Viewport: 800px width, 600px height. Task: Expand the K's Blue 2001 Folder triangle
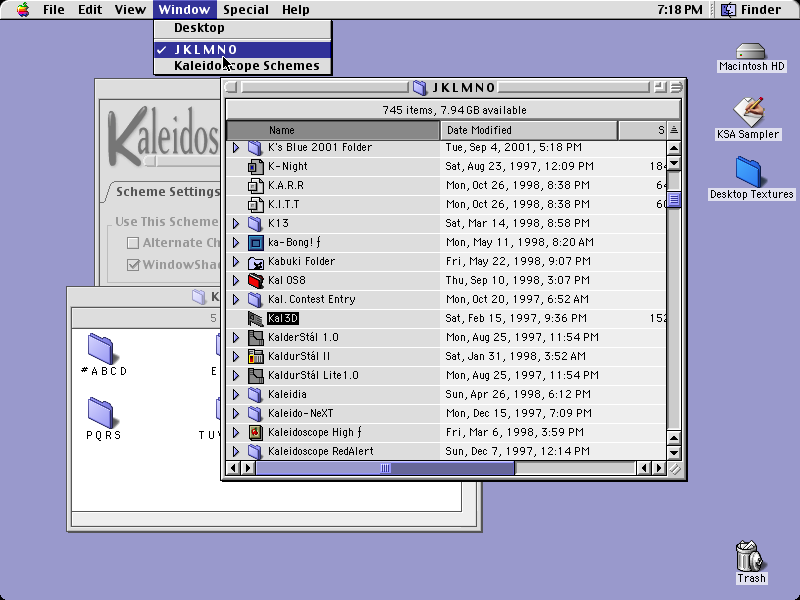point(236,147)
